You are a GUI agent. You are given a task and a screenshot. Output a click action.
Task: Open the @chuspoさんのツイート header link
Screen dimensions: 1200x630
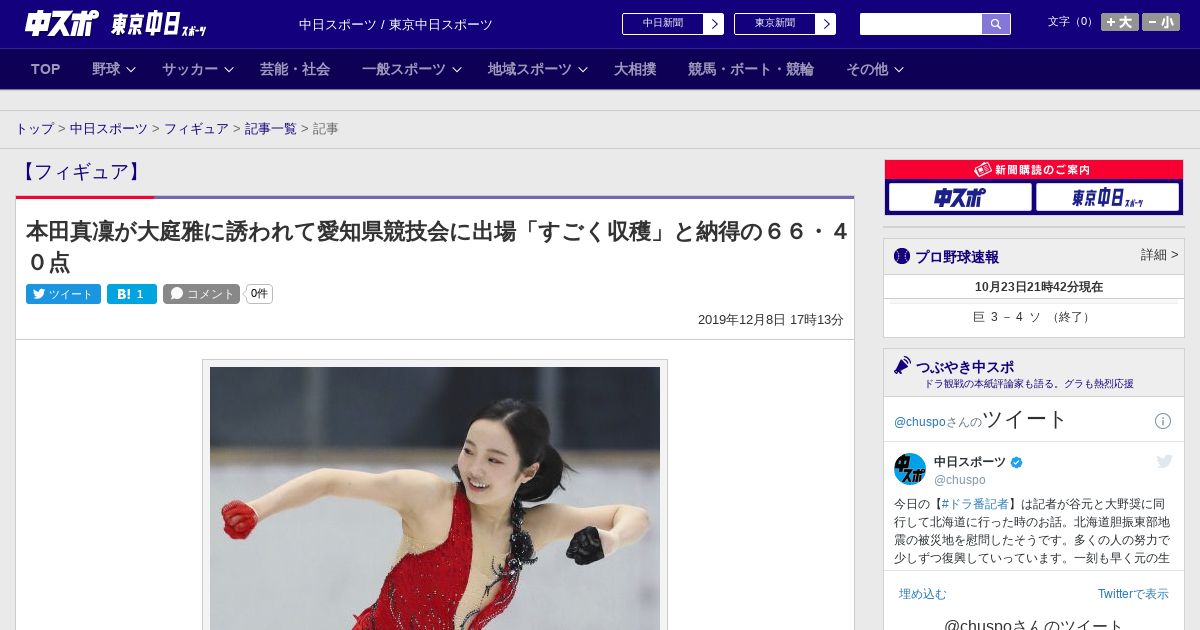[981, 420]
